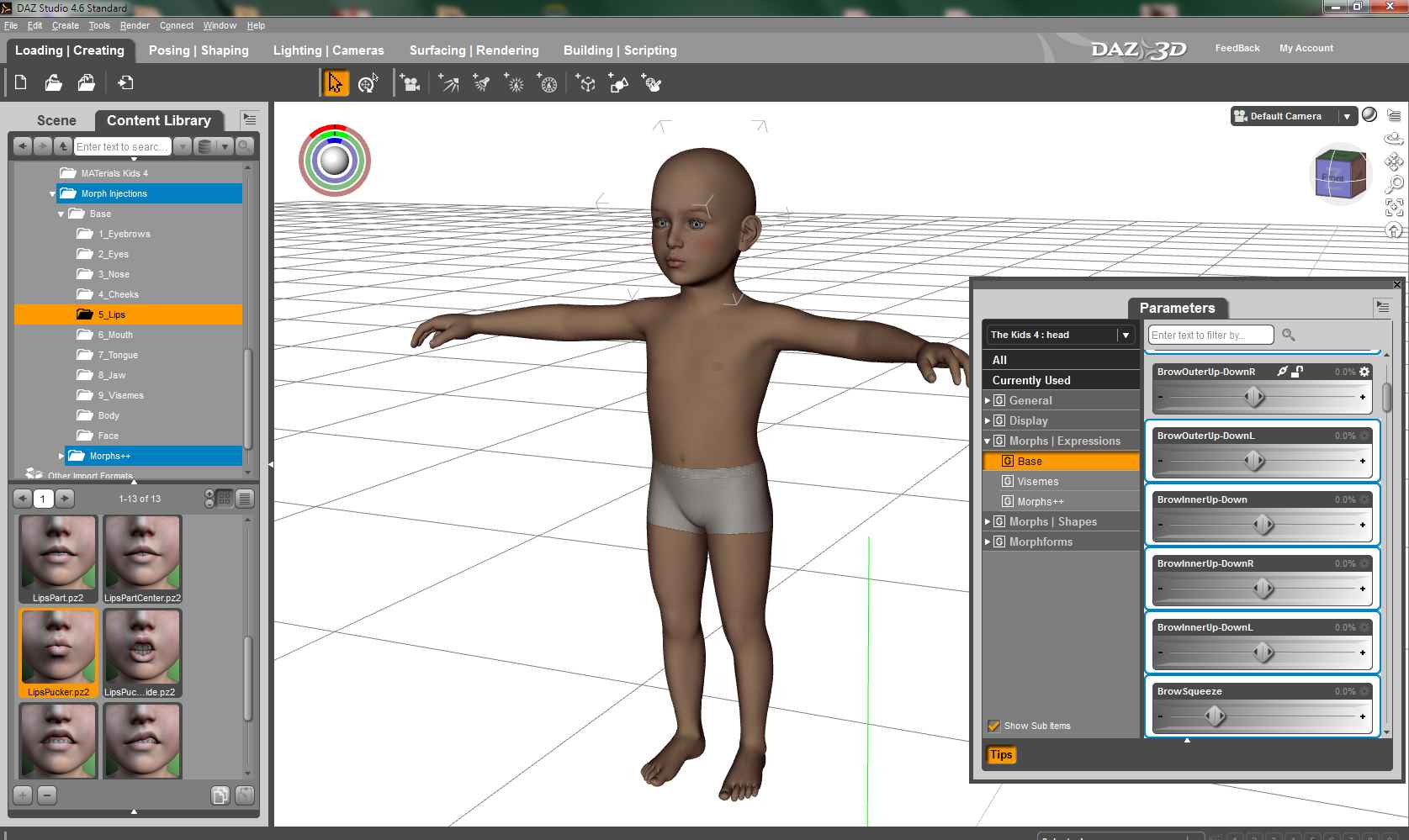
Task: Click the Parameters filter text field
Action: [x=1210, y=335]
